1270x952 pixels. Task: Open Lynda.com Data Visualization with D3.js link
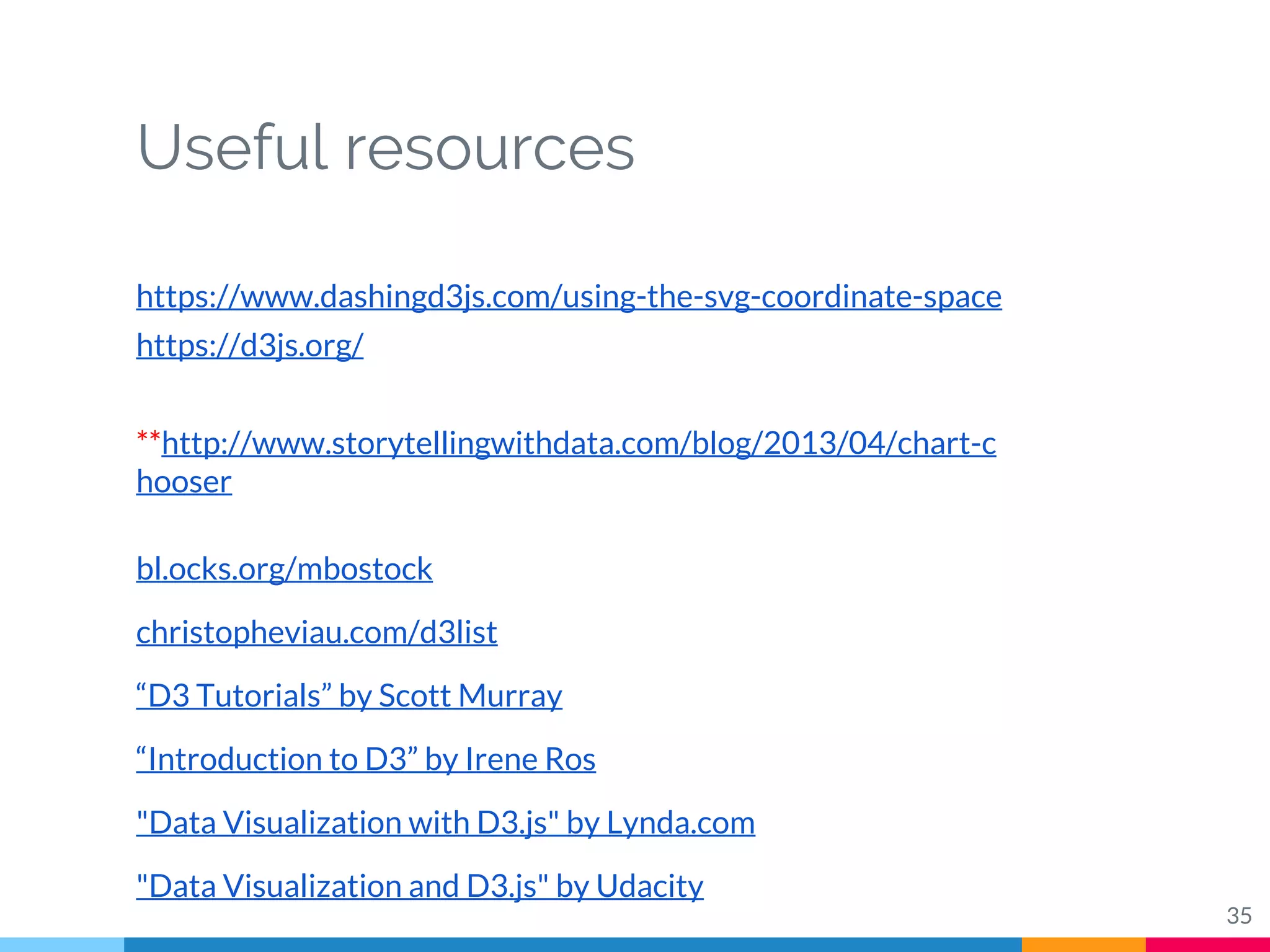pos(445,823)
